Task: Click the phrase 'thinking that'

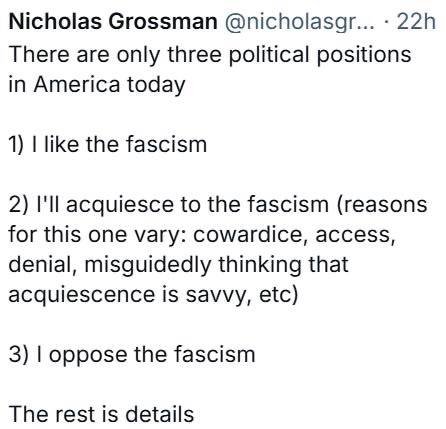Action: (283, 265)
